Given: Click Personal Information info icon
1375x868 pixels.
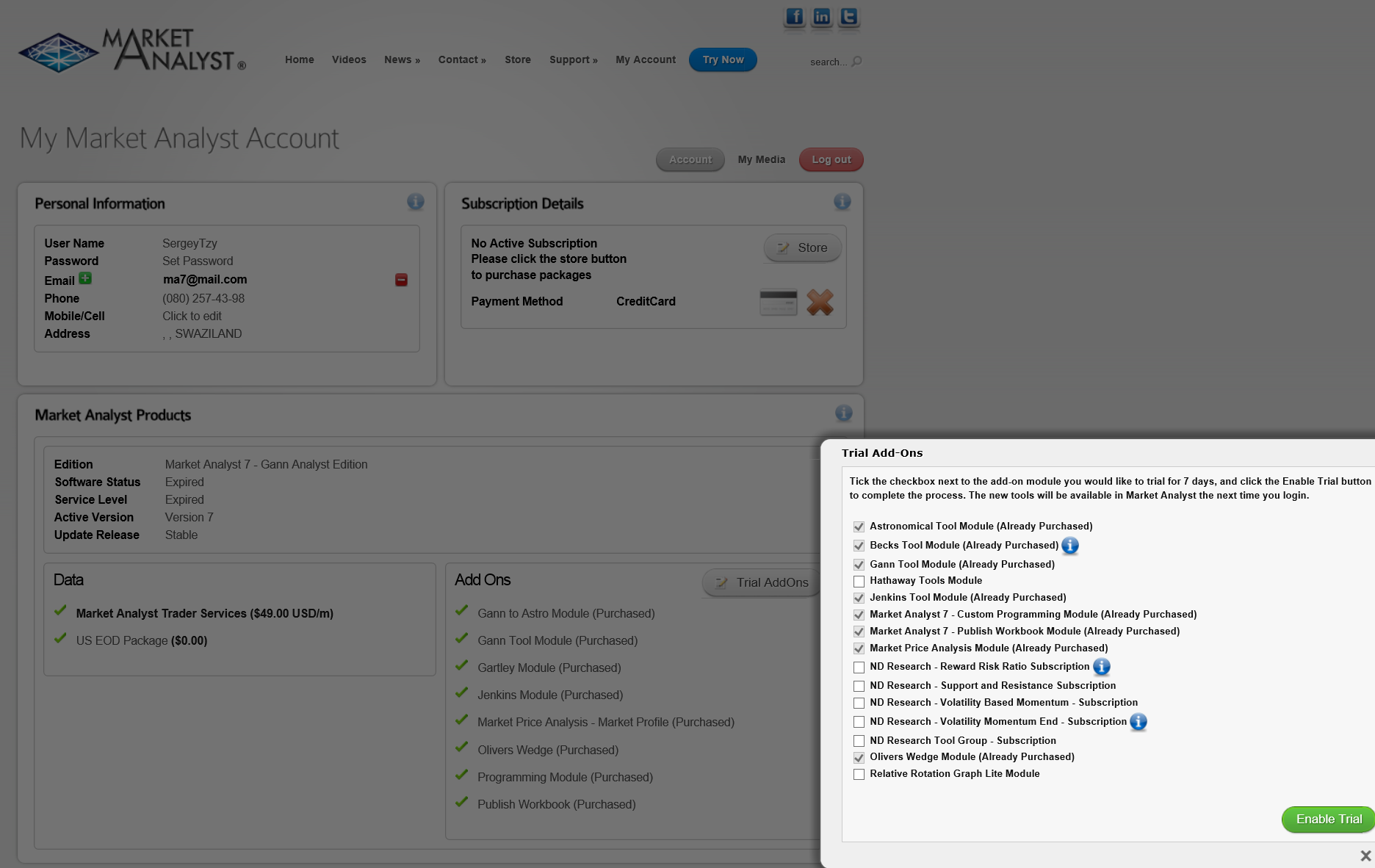Looking at the screenshot, I should pos(415,201).
